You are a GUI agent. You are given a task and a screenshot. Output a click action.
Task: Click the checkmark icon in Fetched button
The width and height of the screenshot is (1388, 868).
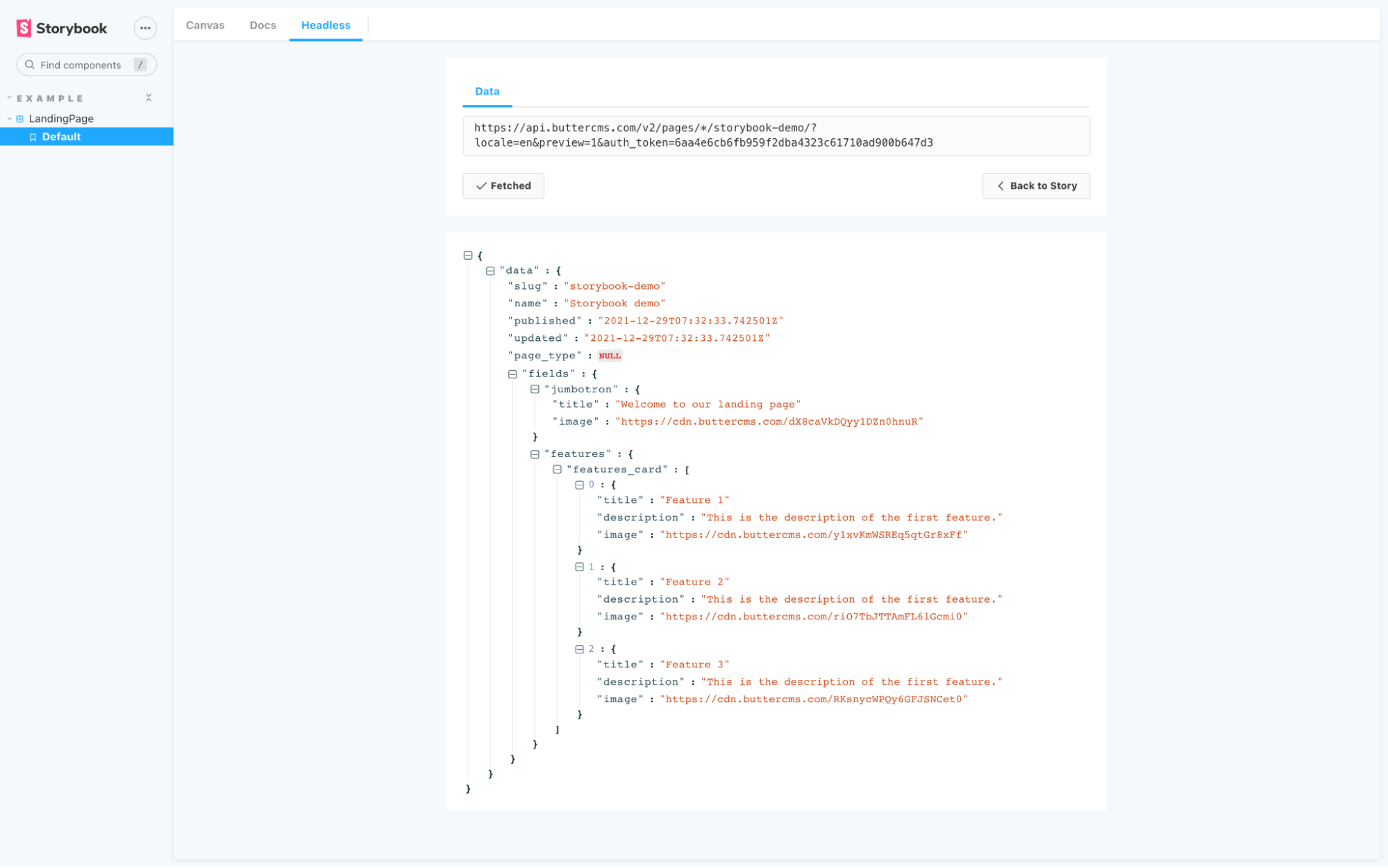point(481,186)
